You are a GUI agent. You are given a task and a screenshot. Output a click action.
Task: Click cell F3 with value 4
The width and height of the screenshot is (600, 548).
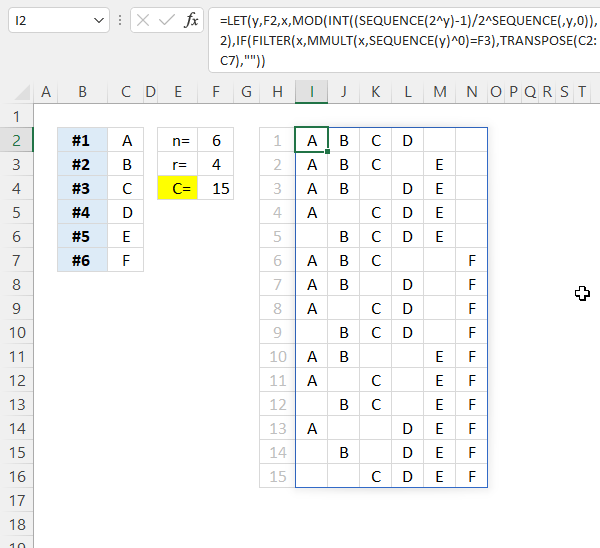coord(216,165)
